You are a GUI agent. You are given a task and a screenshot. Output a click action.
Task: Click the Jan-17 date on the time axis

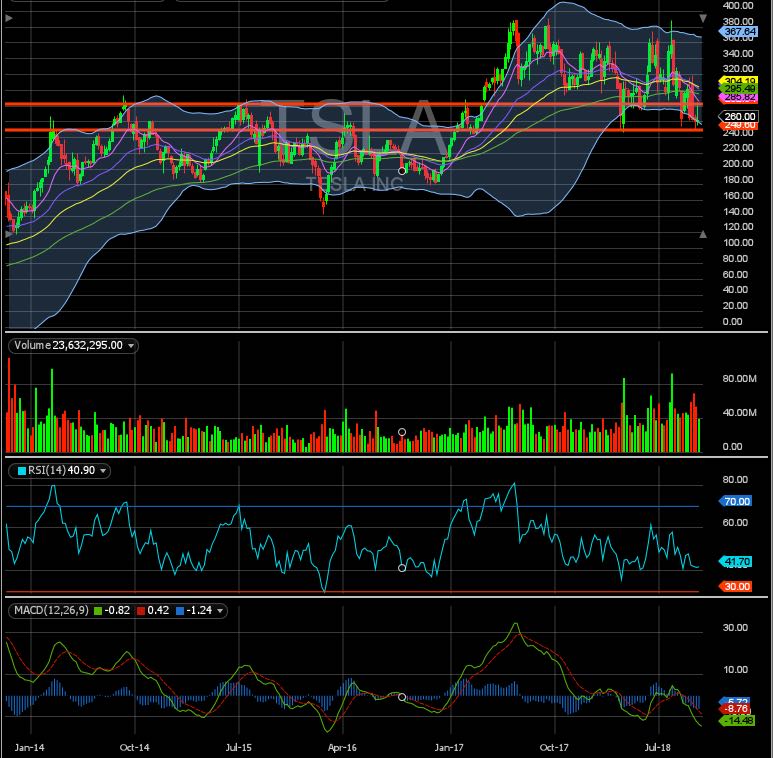449,748
